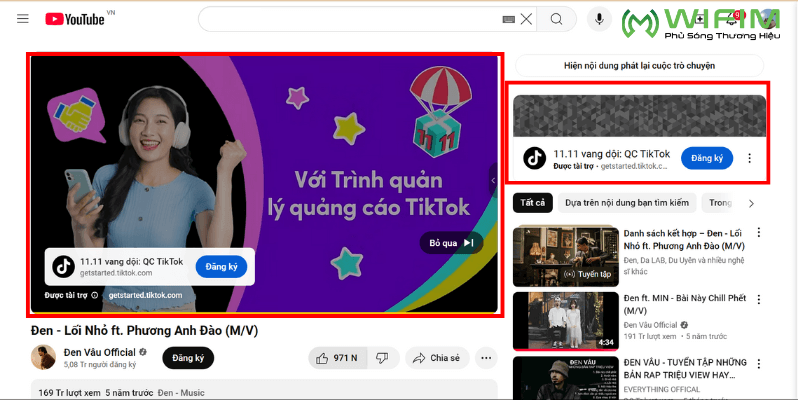800x400 pixels.
Task: Open Đen Vâu Official channel avatar
Action: [x=43, y=357]
